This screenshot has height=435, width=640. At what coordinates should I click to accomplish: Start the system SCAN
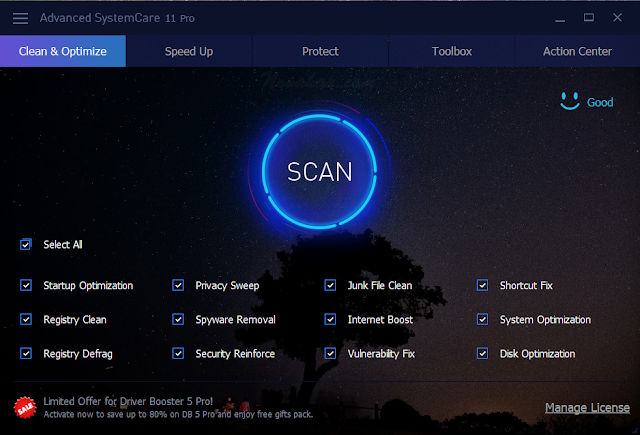tap(319, 171)
